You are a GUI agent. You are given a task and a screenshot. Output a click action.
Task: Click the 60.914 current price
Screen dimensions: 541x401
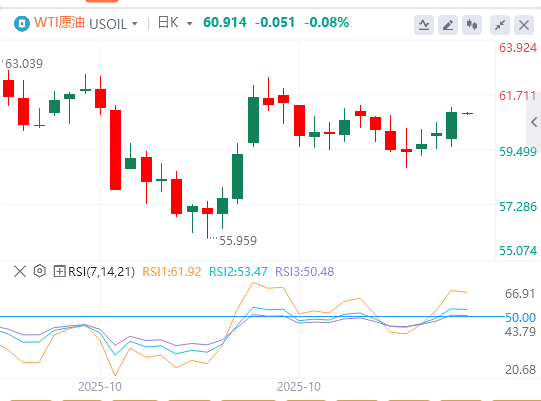(225, 23)
